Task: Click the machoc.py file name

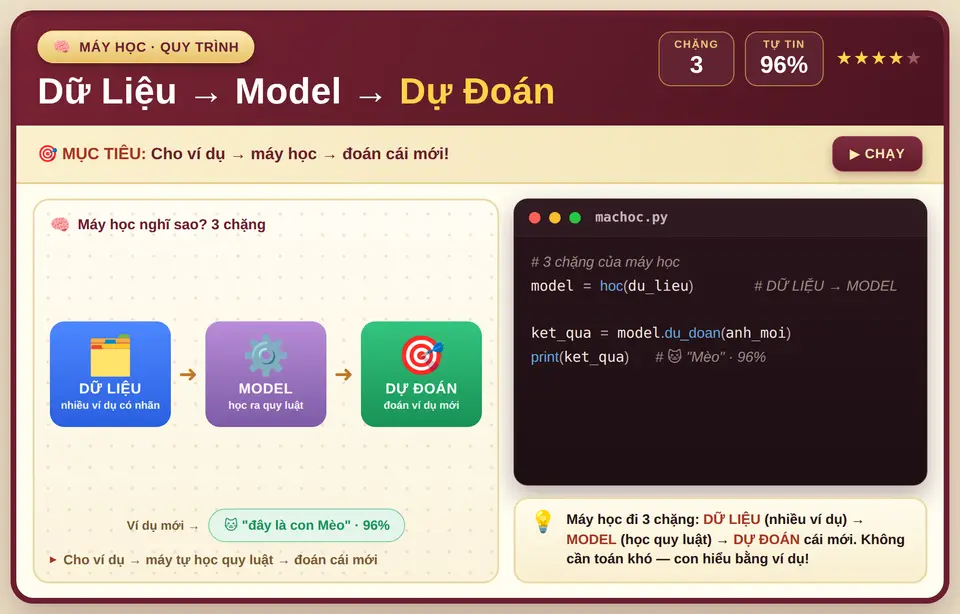Action: [x=631, y=217]
